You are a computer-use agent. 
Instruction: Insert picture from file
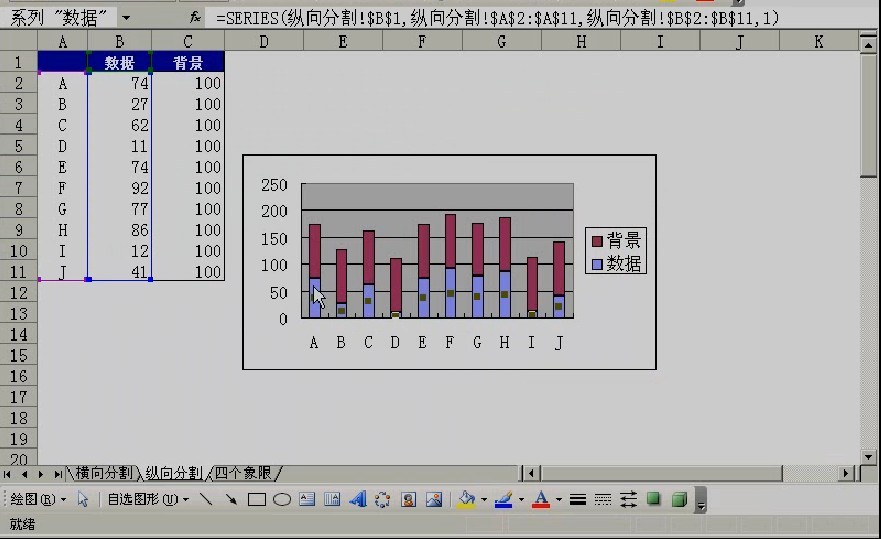click(434, 499)
